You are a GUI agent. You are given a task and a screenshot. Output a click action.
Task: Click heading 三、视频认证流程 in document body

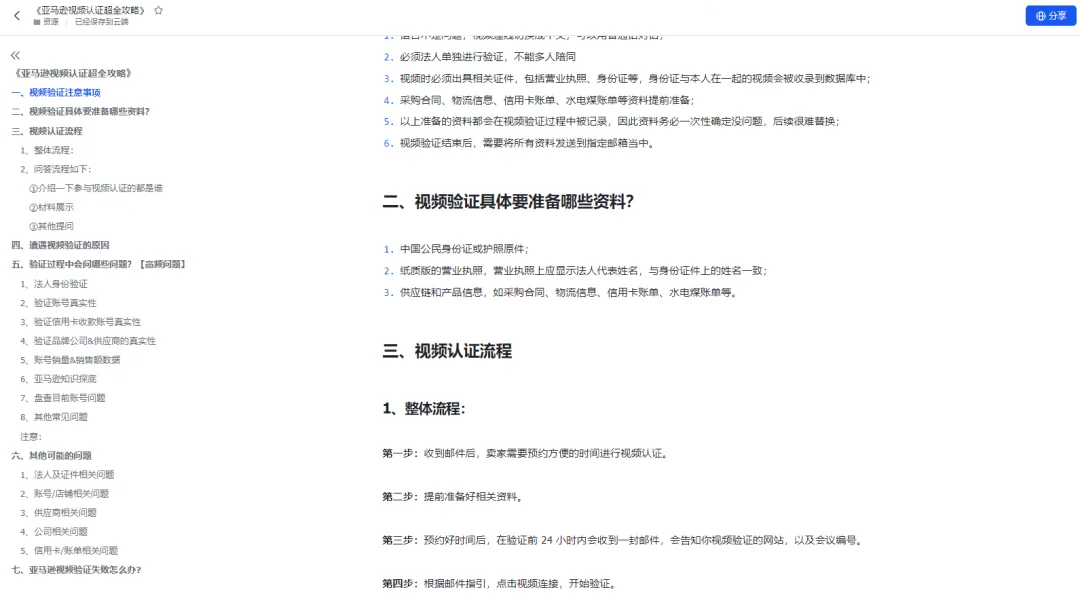(x=447, y=351)
